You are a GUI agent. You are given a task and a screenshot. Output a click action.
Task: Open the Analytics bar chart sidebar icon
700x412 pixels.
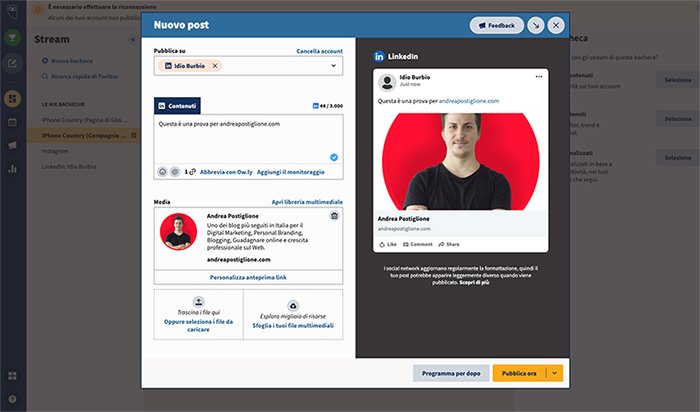click(12, 169)
